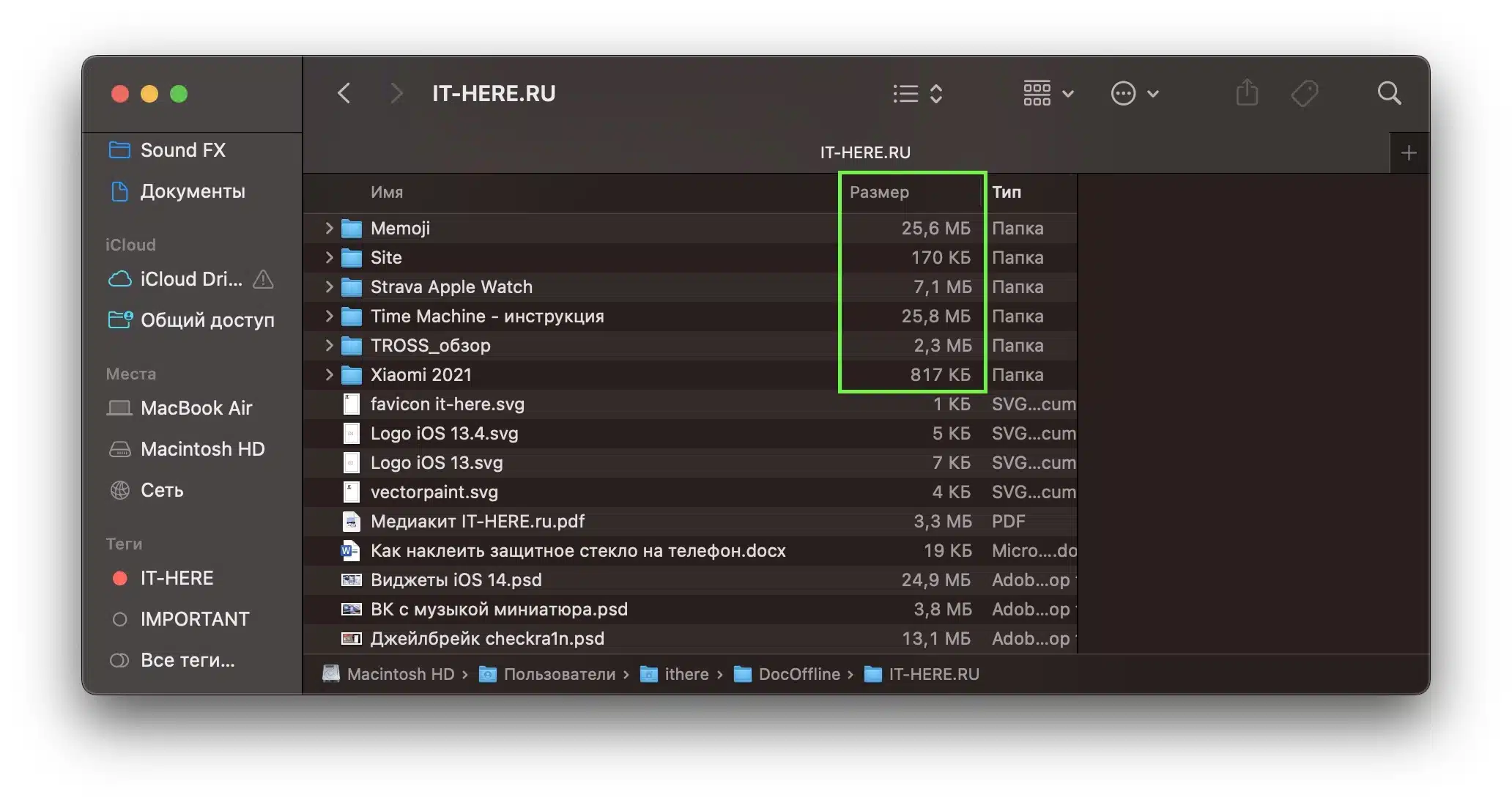The image size is (1512, 803).
Task: Sort by the Имя column header
Action: click(387, 192)
